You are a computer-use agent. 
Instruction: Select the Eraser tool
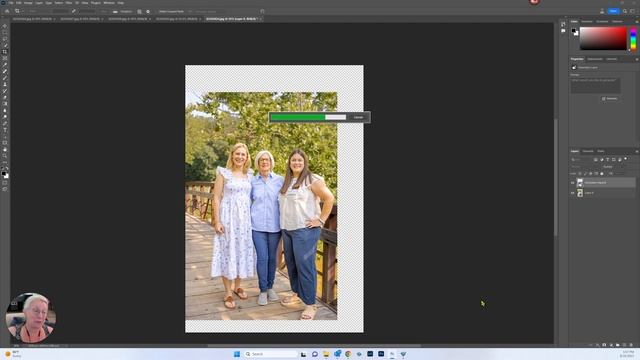(x=5, y=98)
